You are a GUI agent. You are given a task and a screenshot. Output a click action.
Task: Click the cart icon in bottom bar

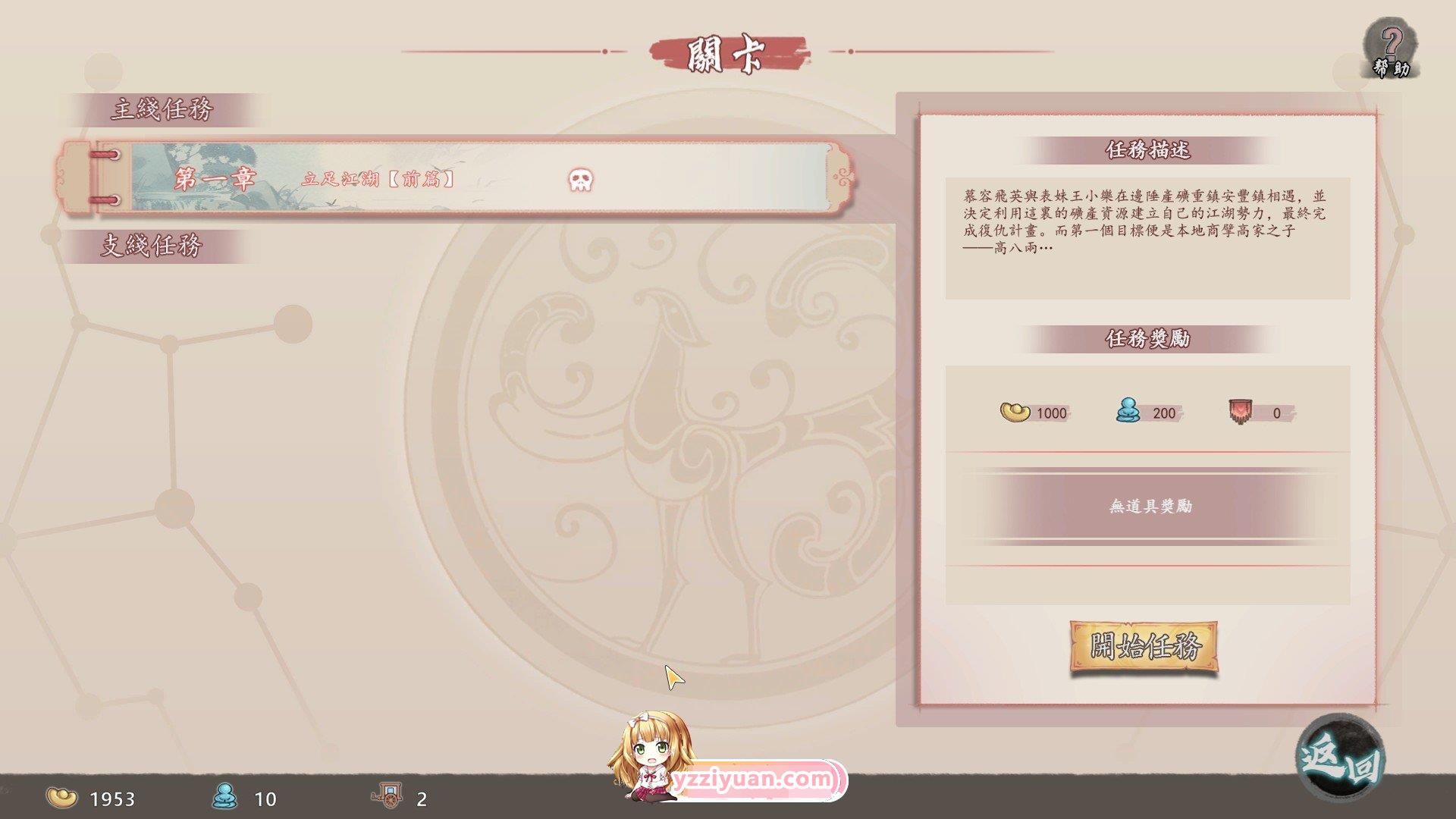pyautogui.click(x=388, y=795)
